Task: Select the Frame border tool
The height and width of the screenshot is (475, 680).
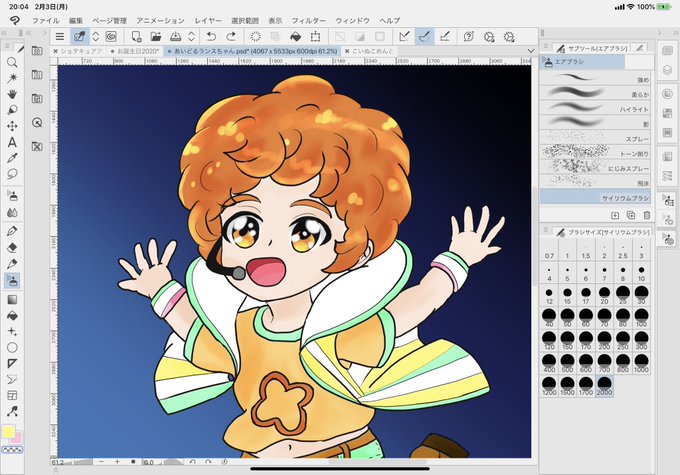Action: click(12, 395)
